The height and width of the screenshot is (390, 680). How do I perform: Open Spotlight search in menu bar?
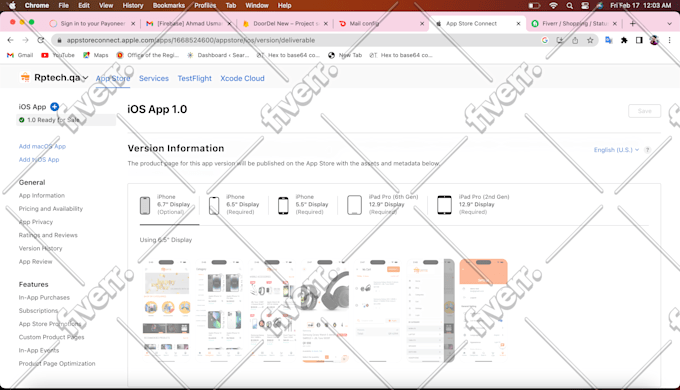click(569, 6)
